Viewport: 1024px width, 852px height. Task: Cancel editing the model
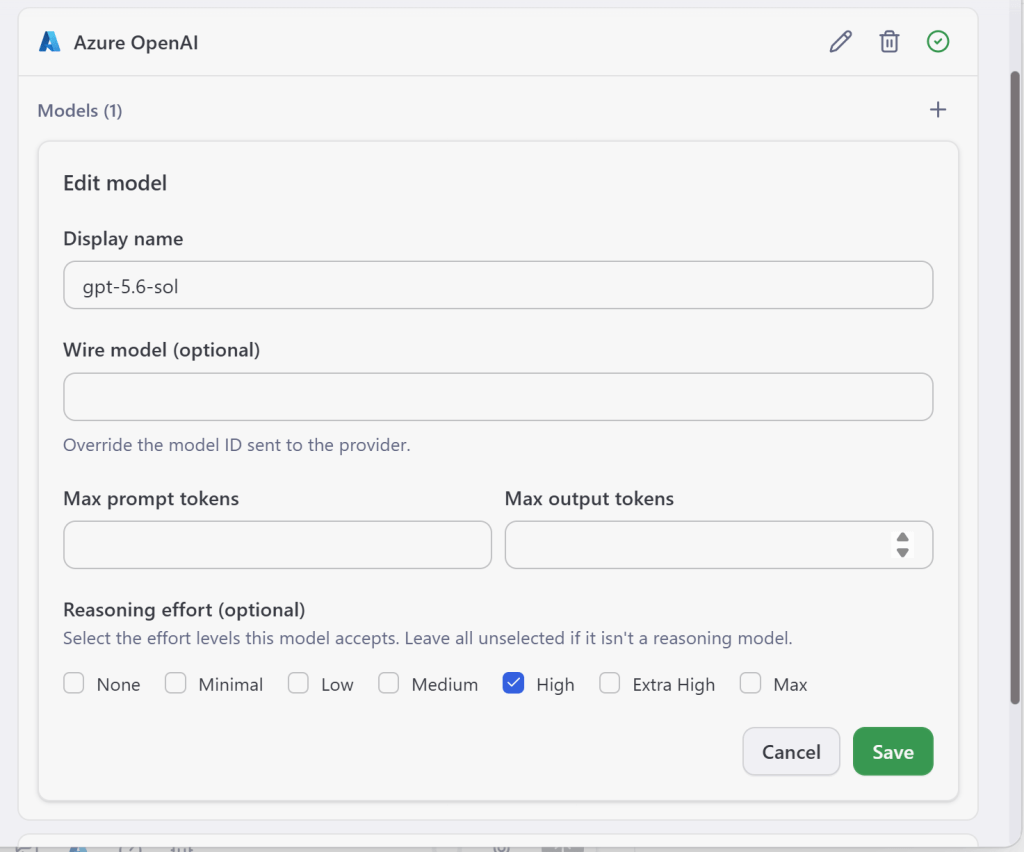[791, 751]
